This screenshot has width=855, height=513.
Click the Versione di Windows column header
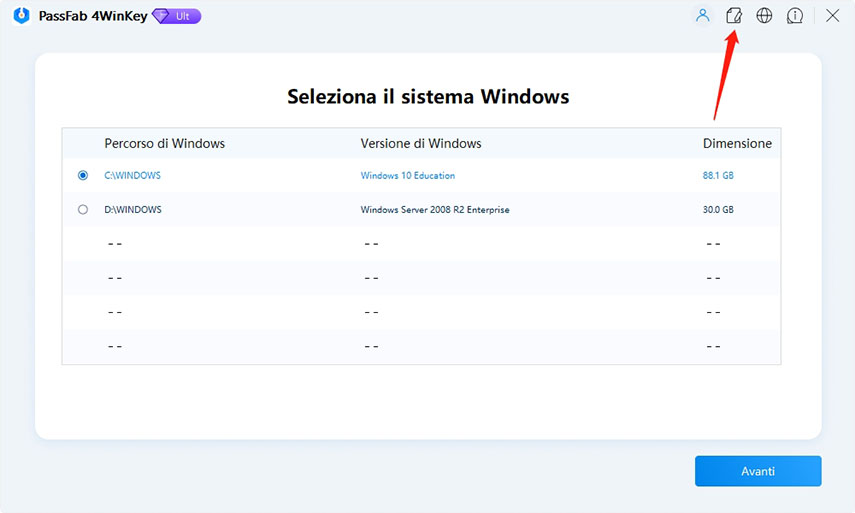coord(421,144)
